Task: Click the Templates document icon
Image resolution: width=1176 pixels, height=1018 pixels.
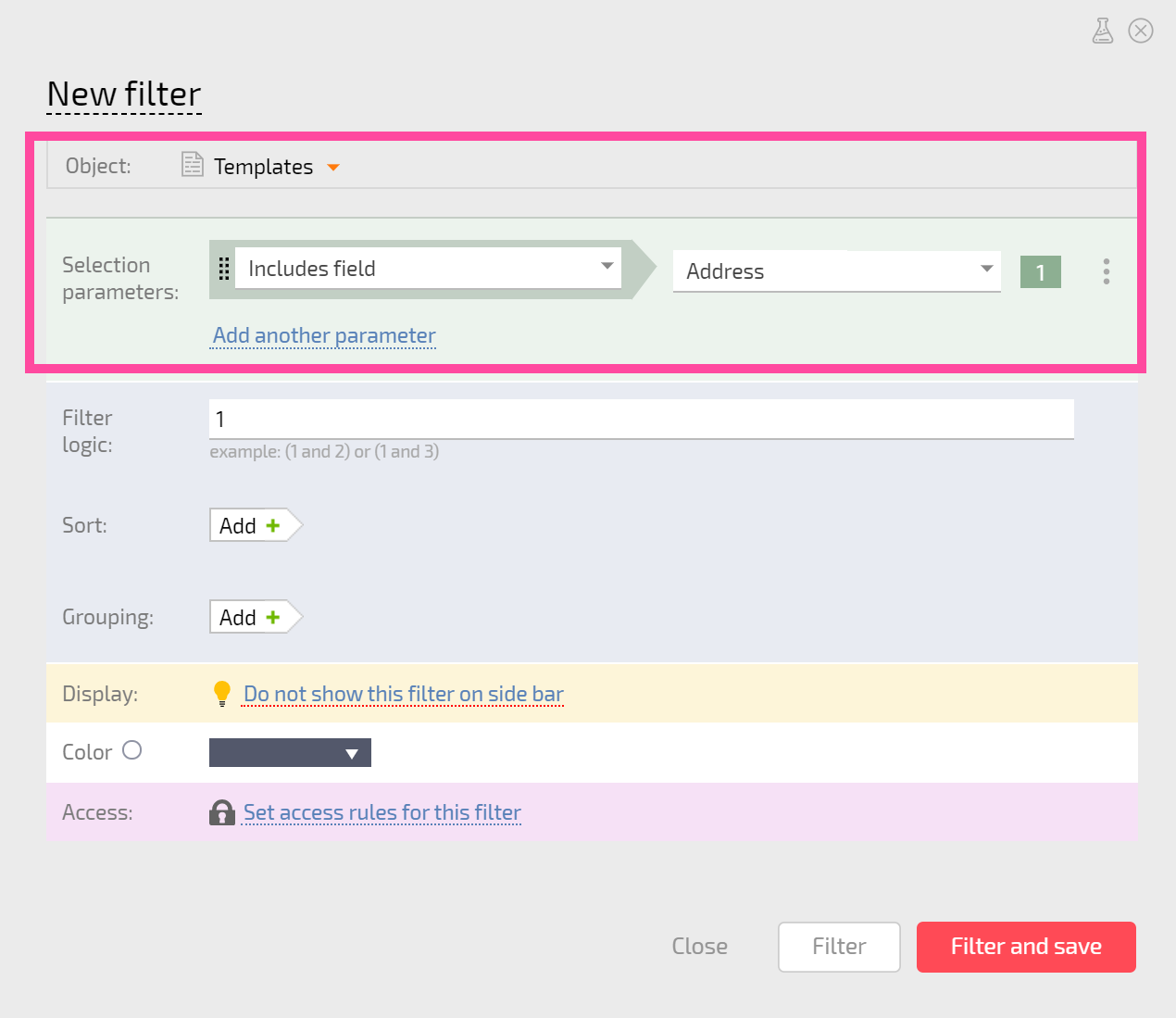Action: 192,164
